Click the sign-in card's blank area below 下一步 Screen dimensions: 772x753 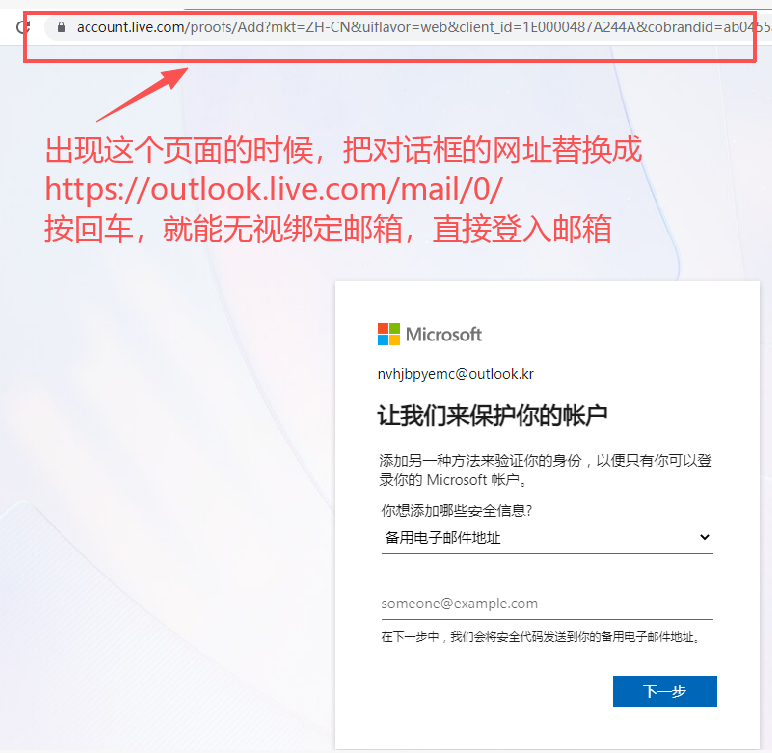point(547,729)
